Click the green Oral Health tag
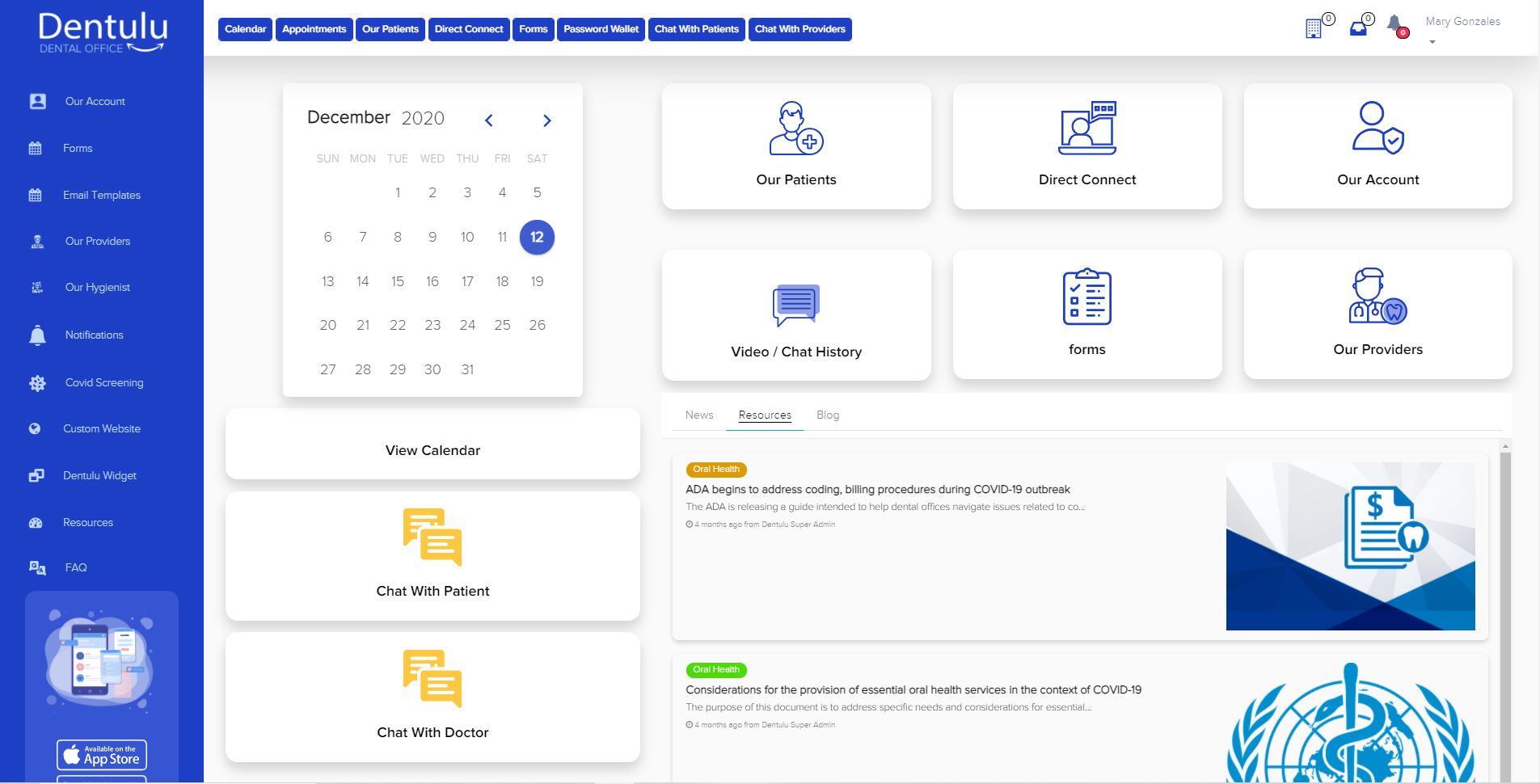 (x=716, y=670)
